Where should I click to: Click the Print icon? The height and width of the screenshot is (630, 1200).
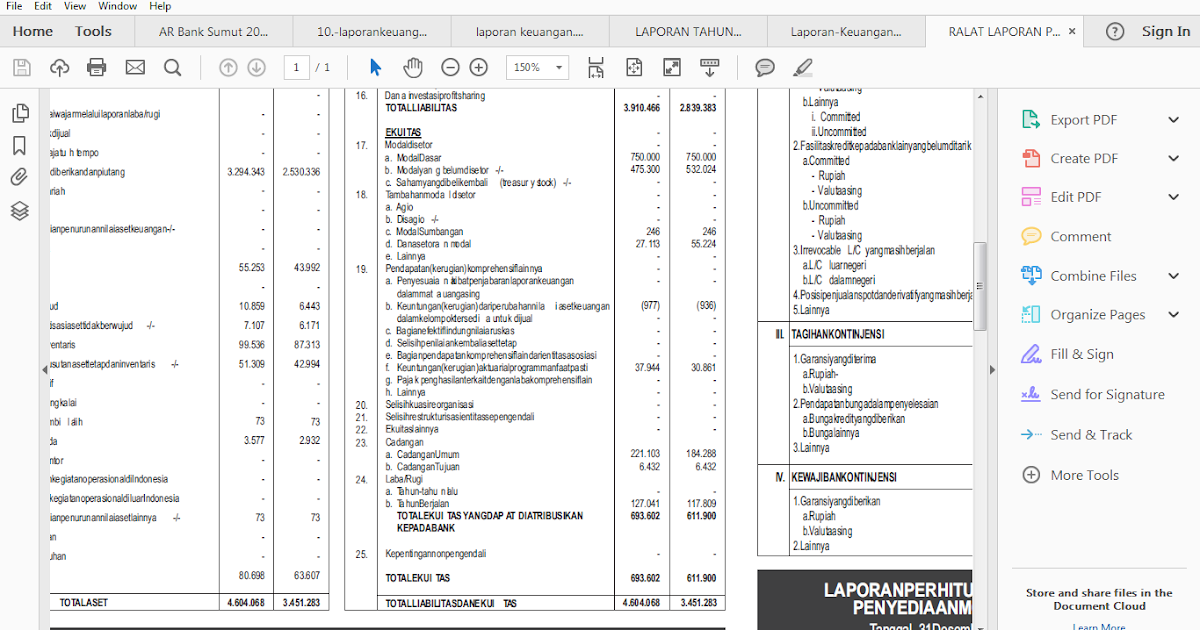pyautogui.click(x=97, y=68)
